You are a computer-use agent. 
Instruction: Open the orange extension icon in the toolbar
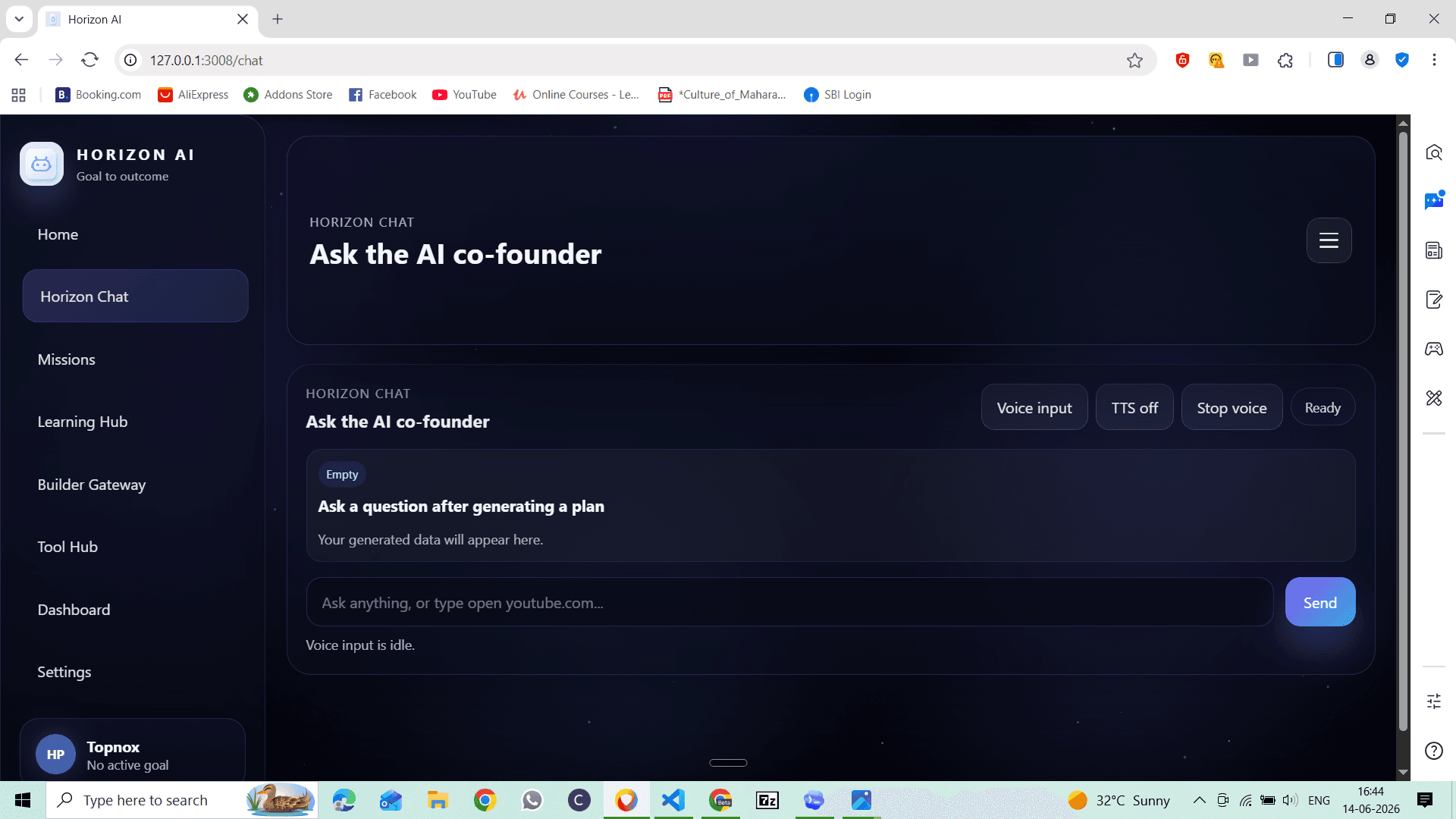pos(1216,60)
